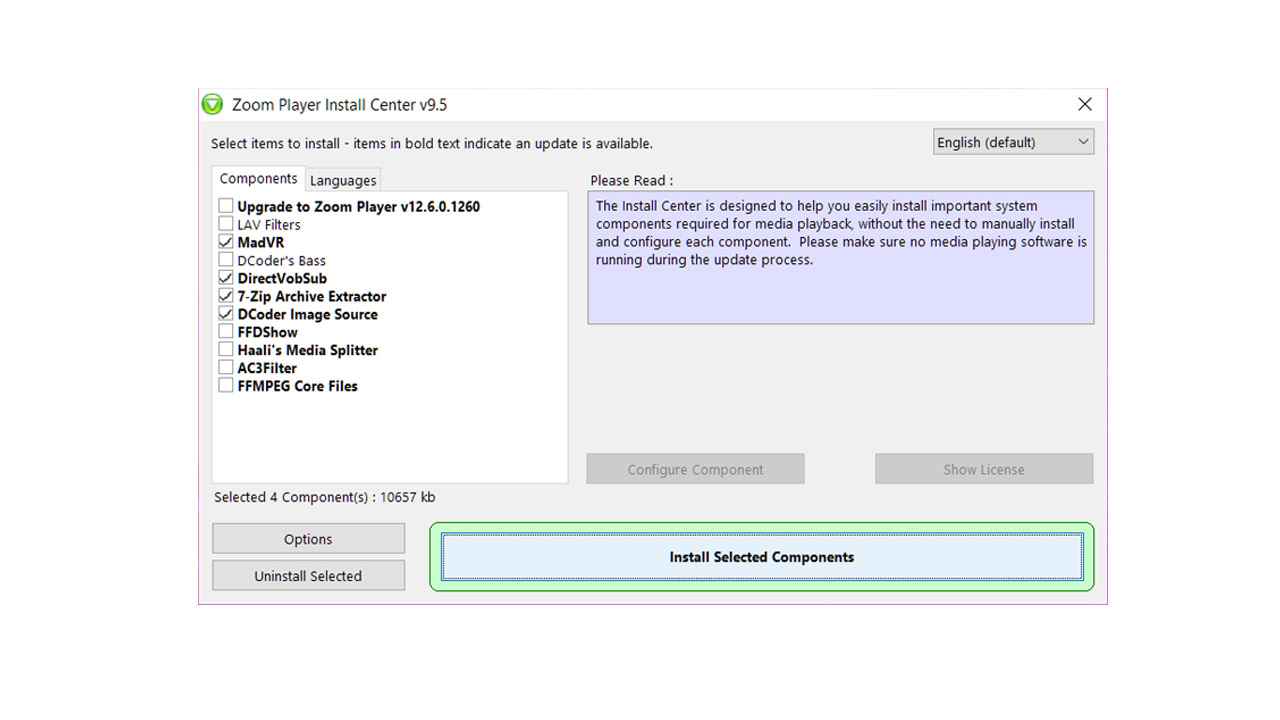Select the Components tab
This screenshot has width=1280, height=720.
(x=259, y=178)
